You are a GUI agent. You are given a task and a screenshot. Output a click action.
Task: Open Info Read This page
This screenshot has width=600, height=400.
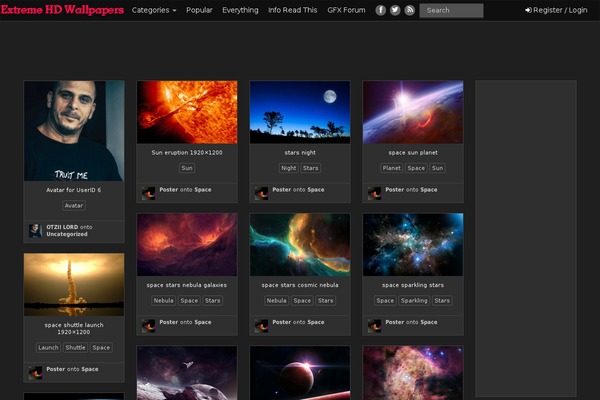[x=293, y=10]
